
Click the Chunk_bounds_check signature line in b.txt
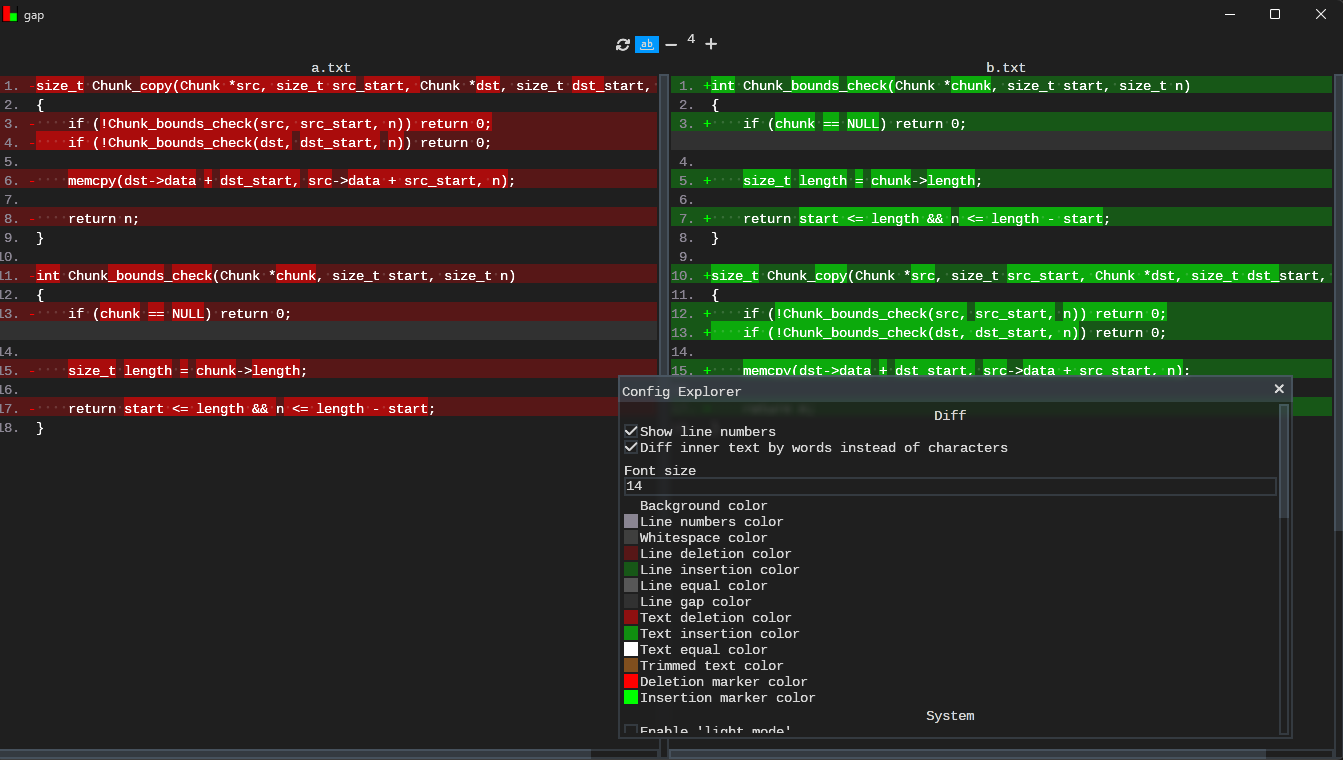[x=1001, y=85]
